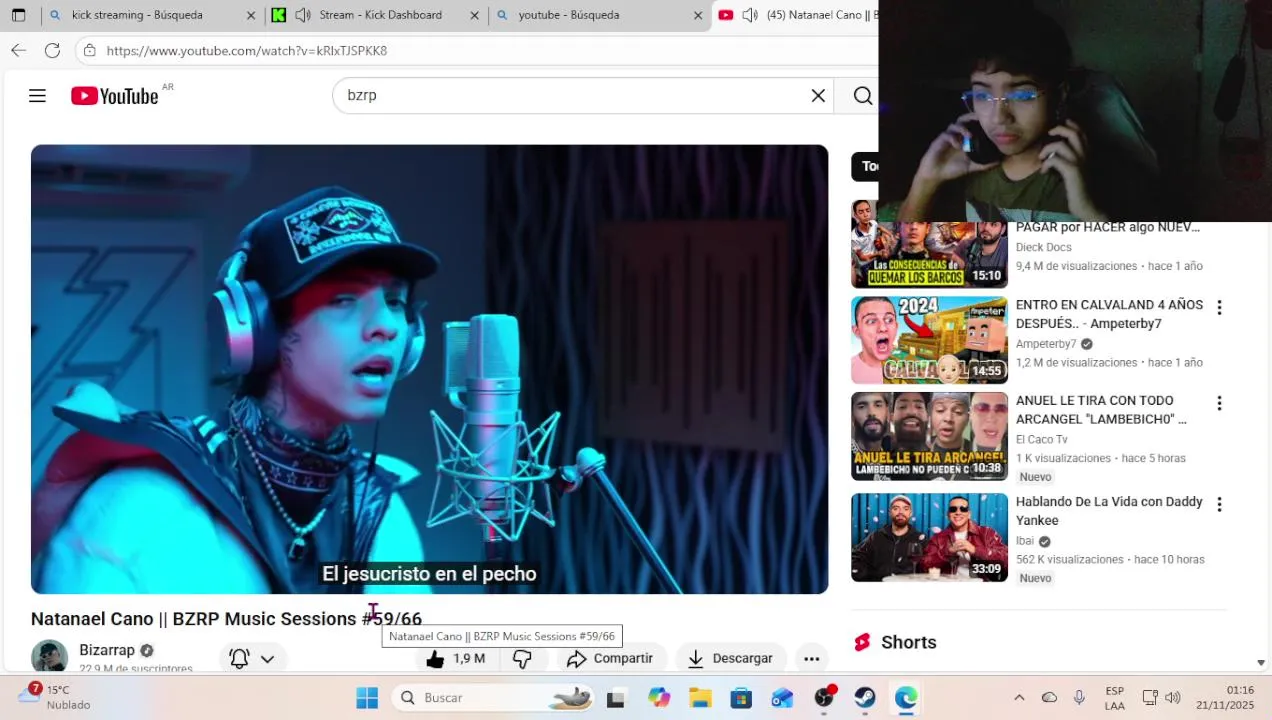Open 'Hablando De La Vida con Daddy Yankee' title
Viewport: 1272px width, 720px height.
pos(1109,511)
